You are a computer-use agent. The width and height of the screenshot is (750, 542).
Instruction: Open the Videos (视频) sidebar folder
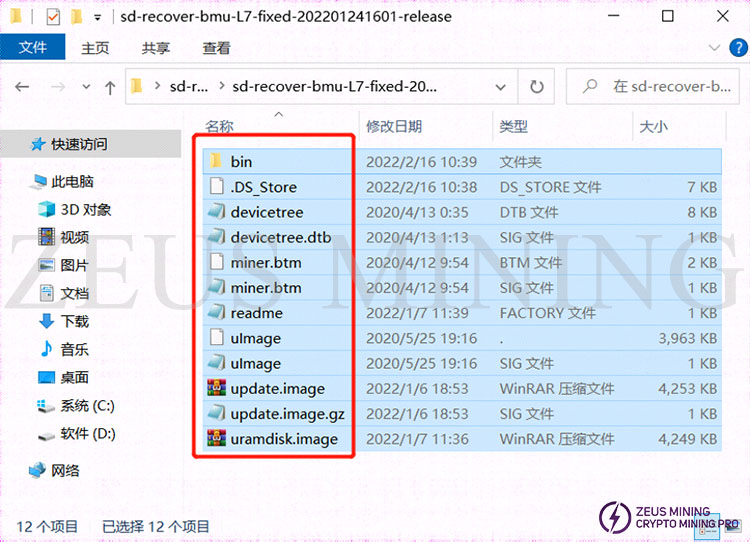(64, 237)
